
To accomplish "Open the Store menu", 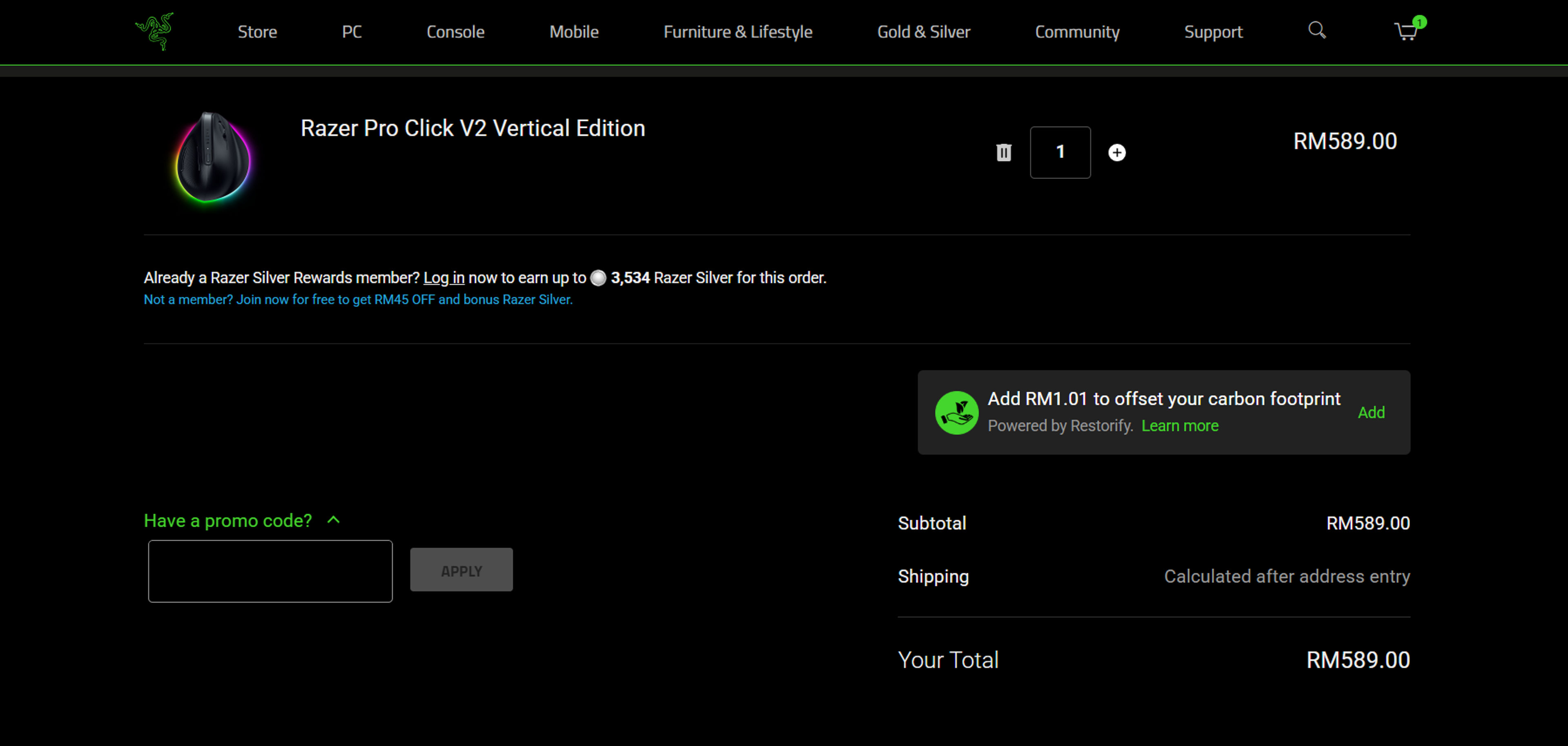I will 258,31.
